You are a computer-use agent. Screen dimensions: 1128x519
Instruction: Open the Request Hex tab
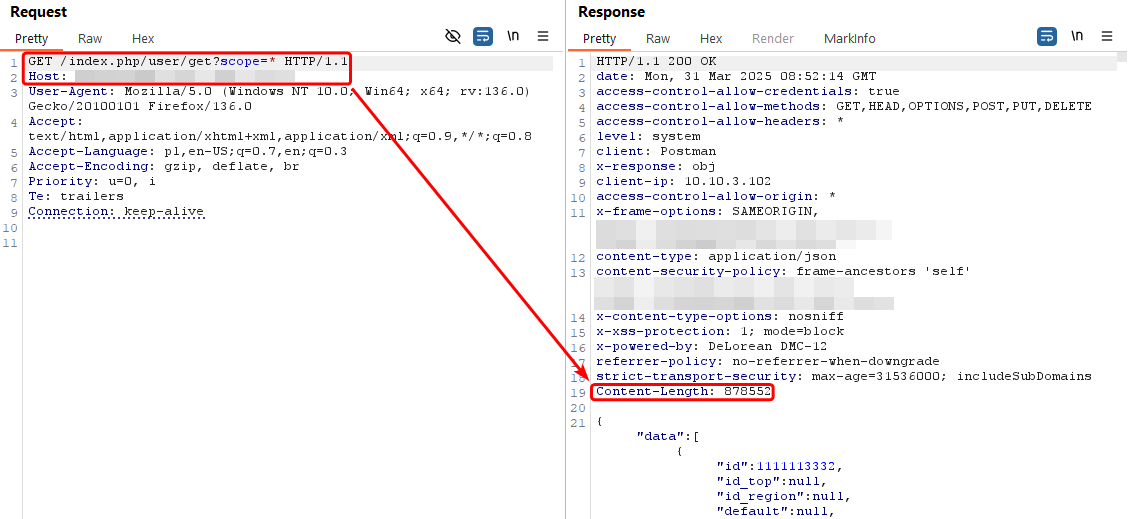pos(142,39)
